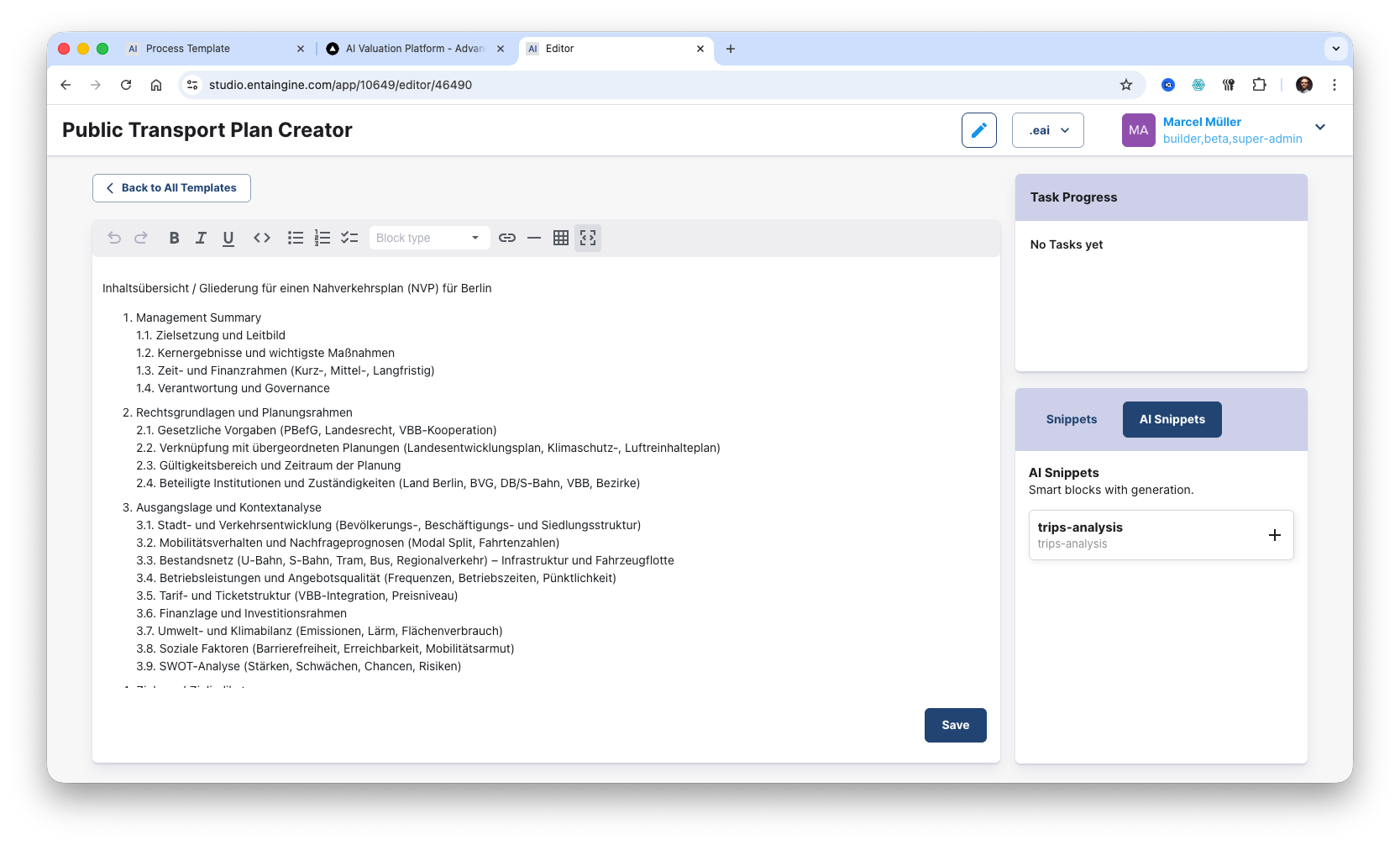This screenshot has height=845, width=1400.
Task: Apply numbered list formatting
Action: pos(322,238)
